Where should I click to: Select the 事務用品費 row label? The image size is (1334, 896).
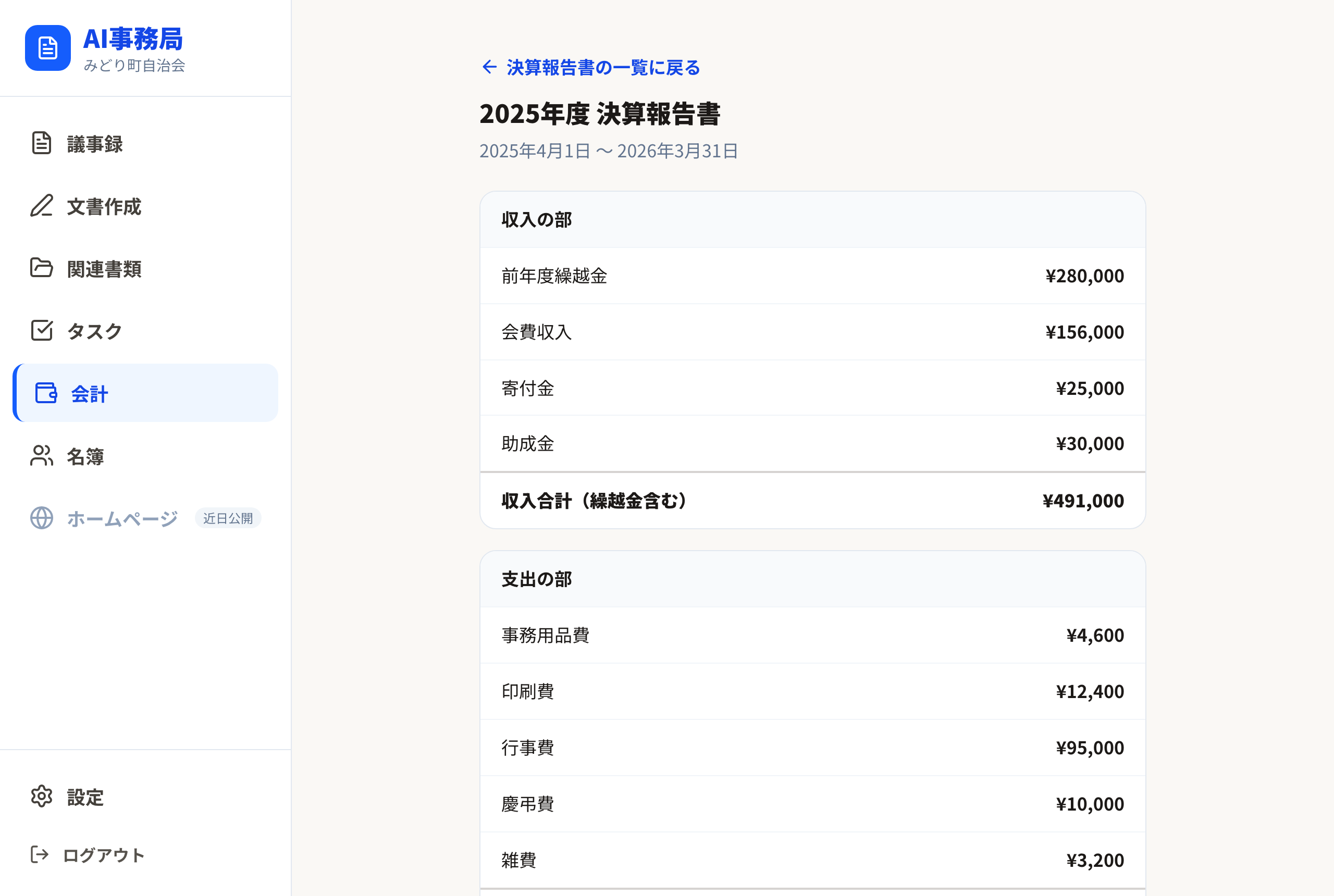545,635
